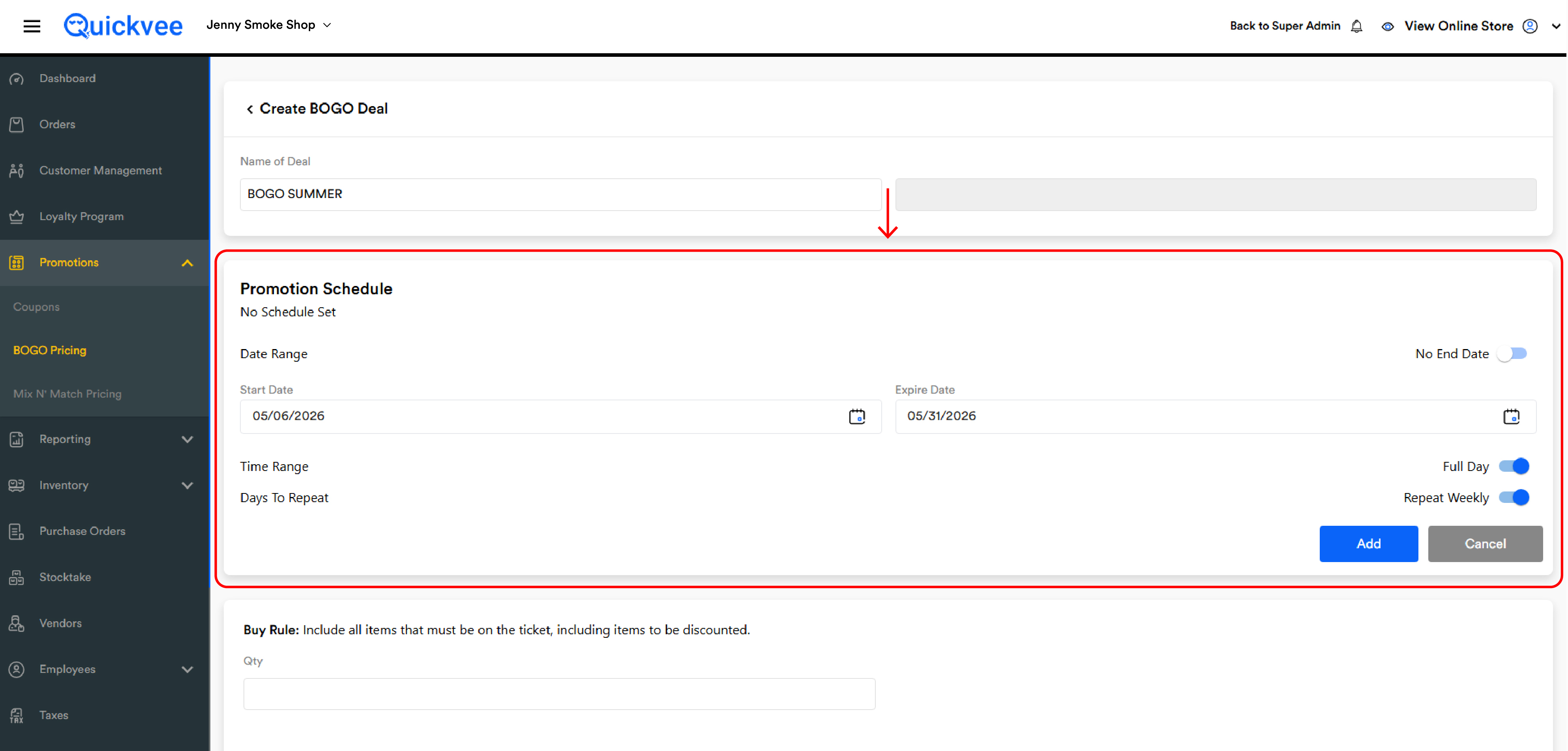Click the Name of Deal input field

coord(560,194)
